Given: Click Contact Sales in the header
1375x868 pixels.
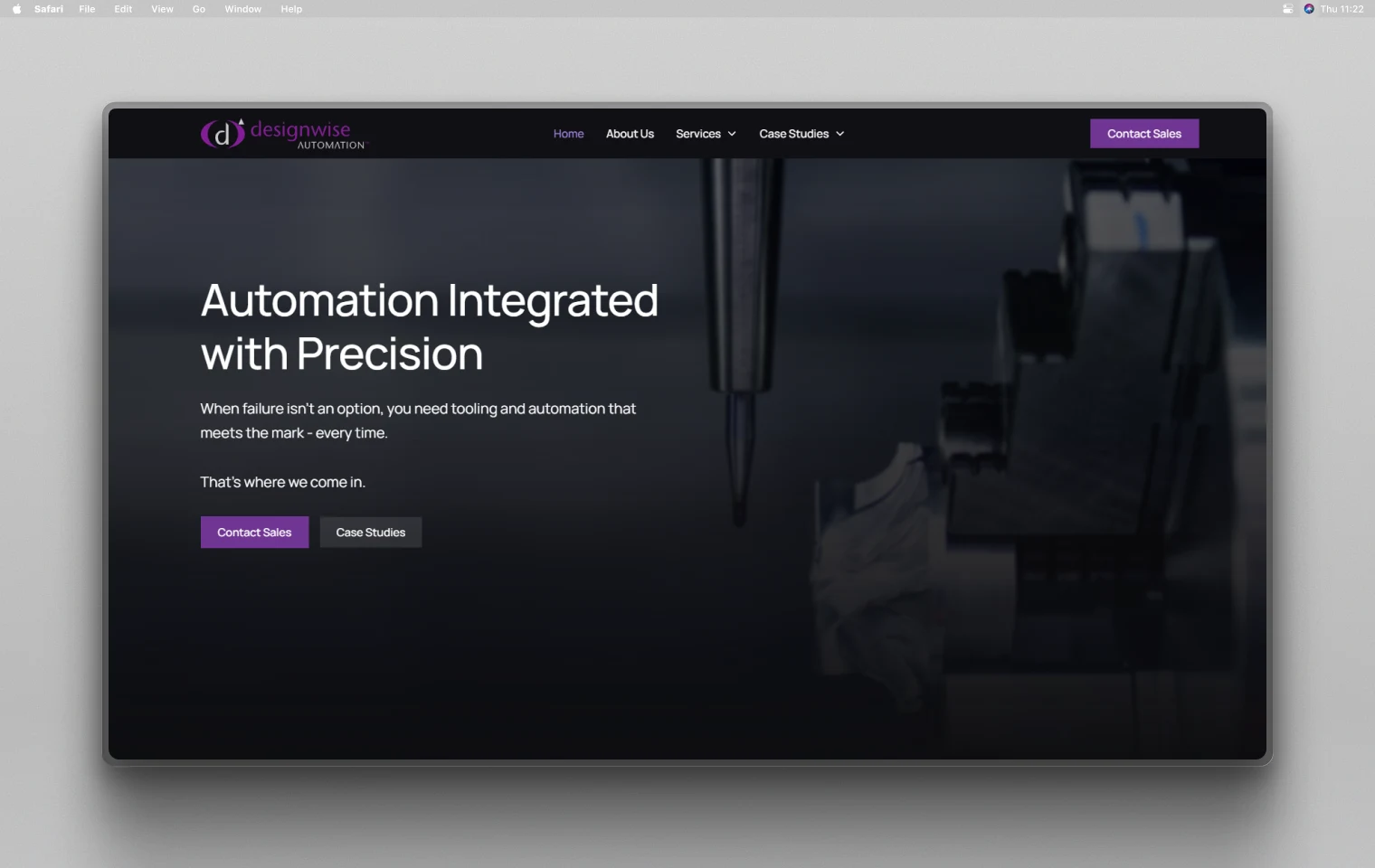Looking at the screenshot, I should 1143,133.
